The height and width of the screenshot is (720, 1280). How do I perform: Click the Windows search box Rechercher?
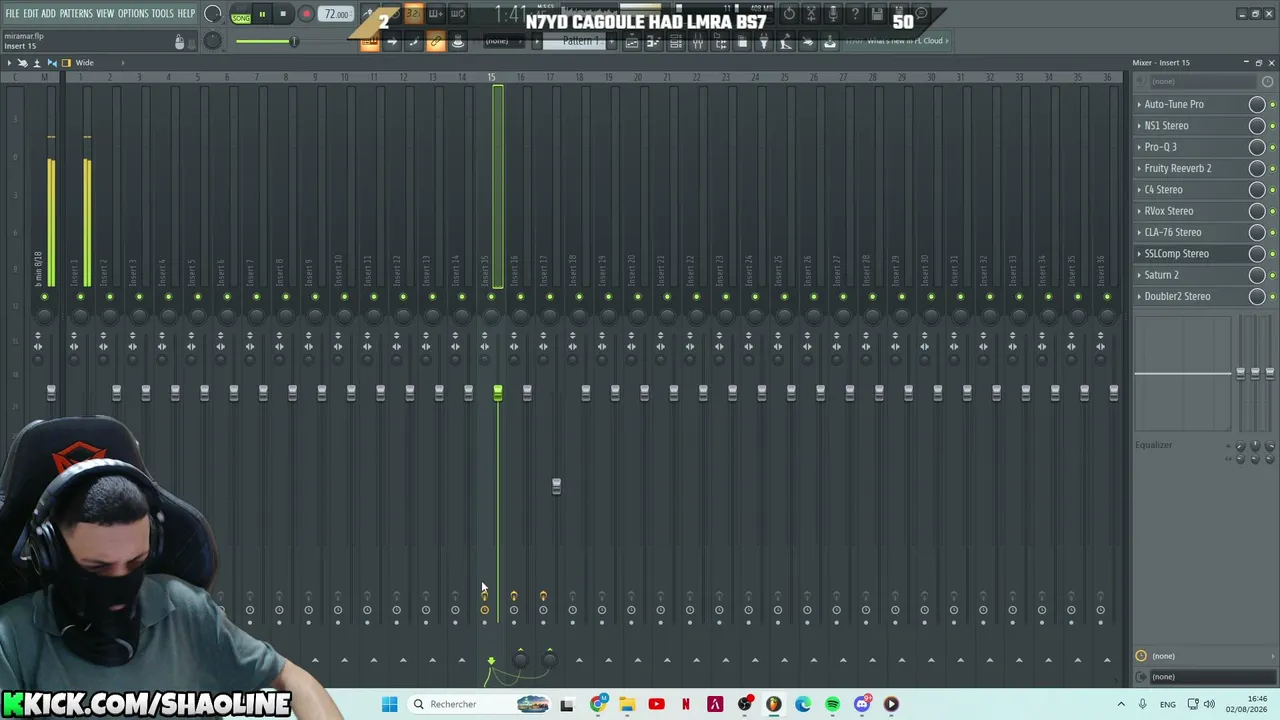[x=479, y=704]
